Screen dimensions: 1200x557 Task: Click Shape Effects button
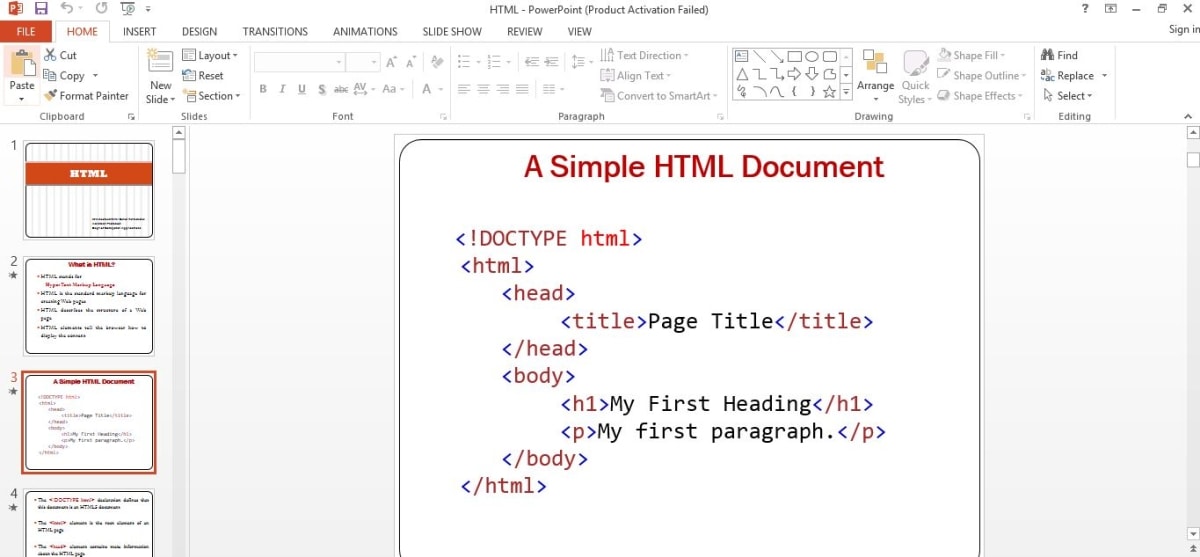tap(979, 96)
